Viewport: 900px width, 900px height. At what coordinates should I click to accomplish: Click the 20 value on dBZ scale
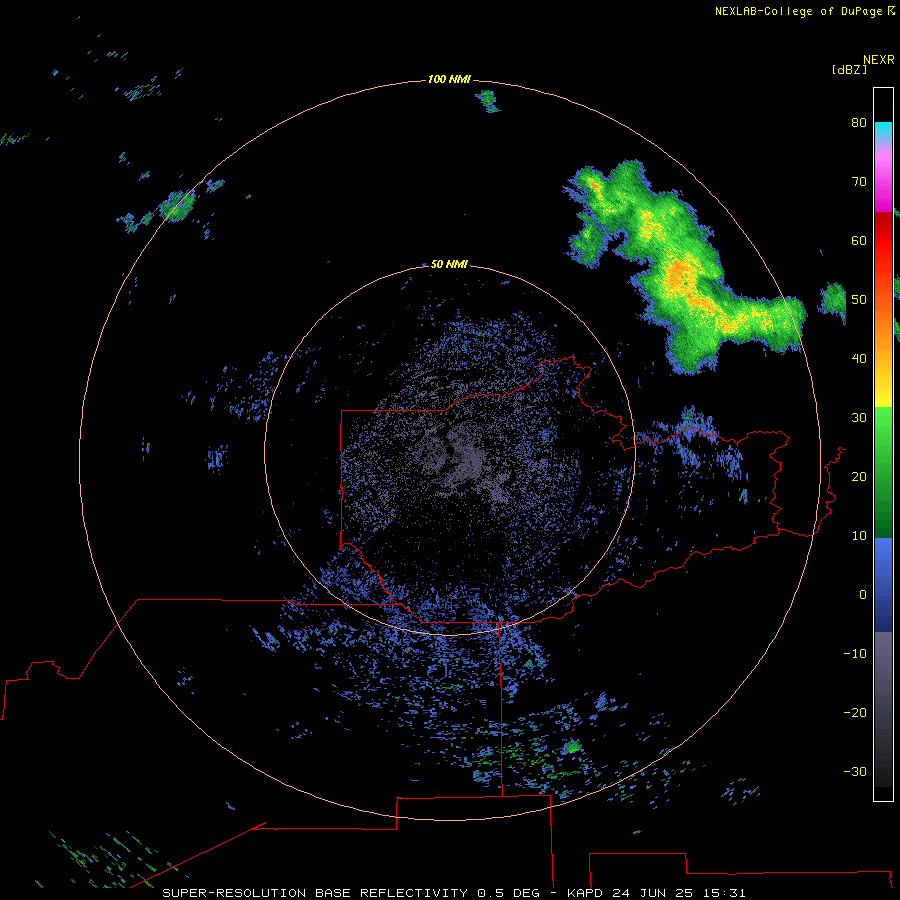coord(859,476)
